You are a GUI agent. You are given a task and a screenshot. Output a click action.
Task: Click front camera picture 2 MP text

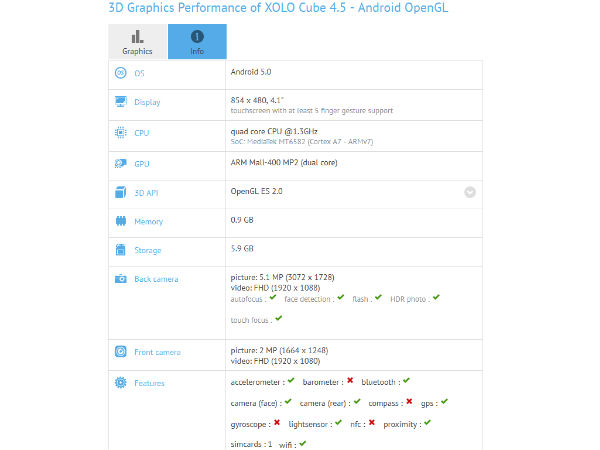[x=279, y=350]
